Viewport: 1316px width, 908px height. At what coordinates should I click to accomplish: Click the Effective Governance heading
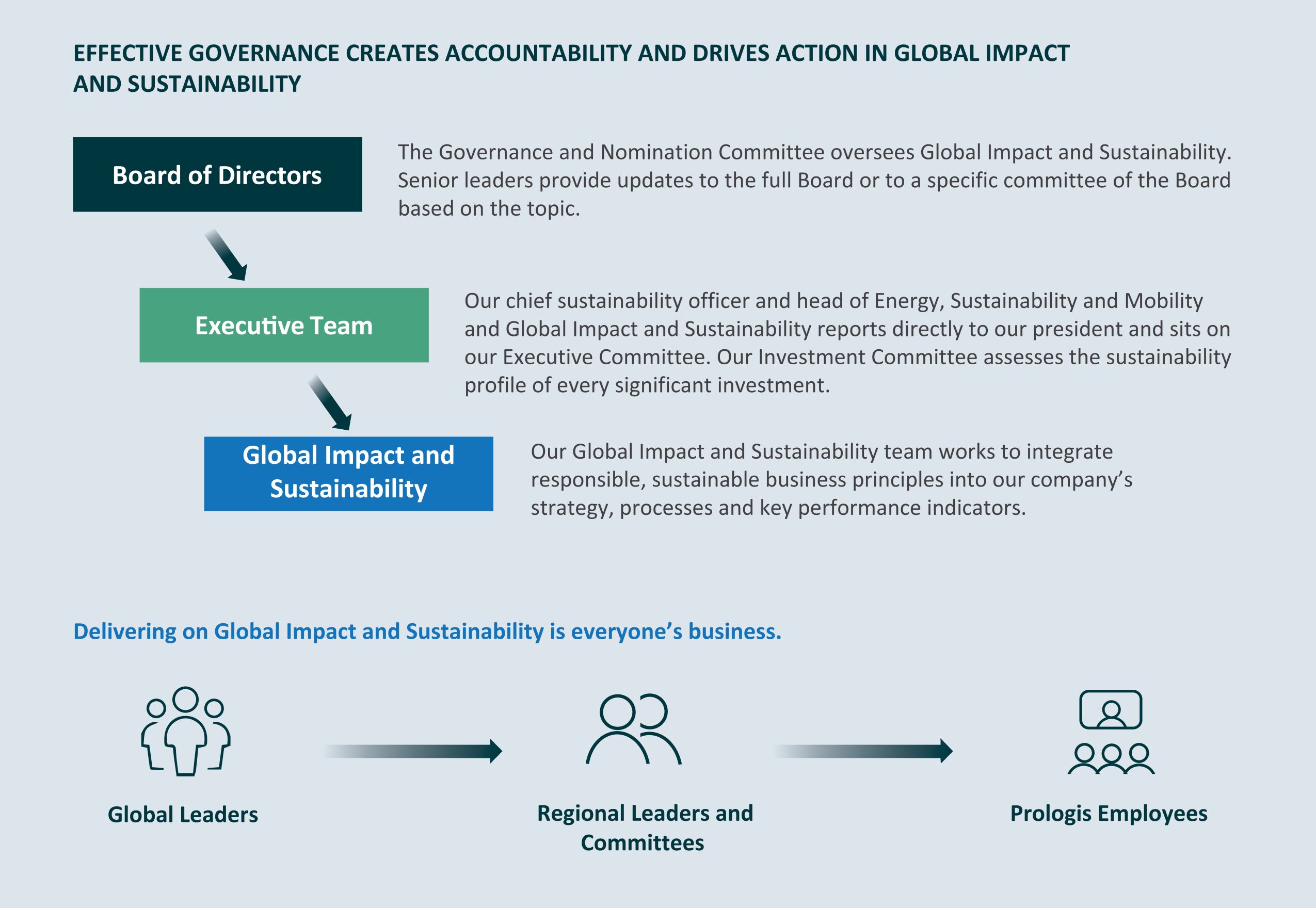coord(571,54)
